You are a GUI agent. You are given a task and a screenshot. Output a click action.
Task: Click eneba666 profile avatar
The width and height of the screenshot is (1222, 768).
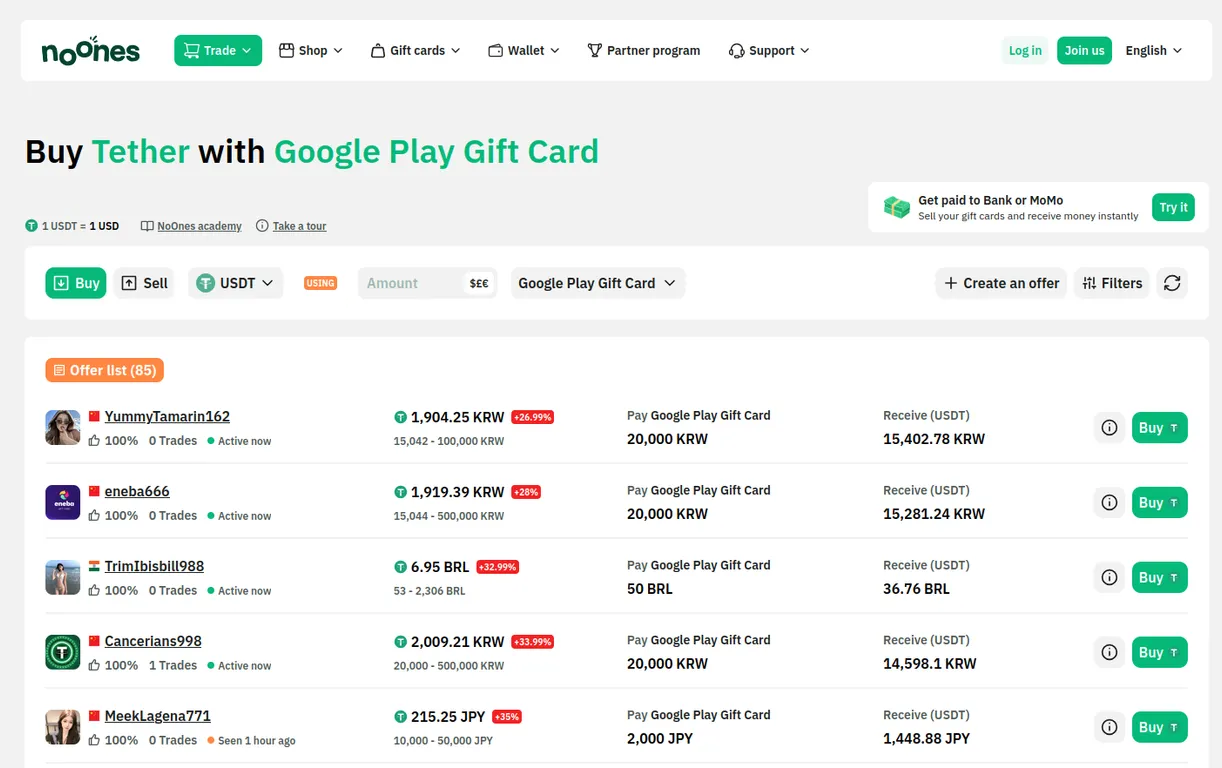tap(63, 502)
